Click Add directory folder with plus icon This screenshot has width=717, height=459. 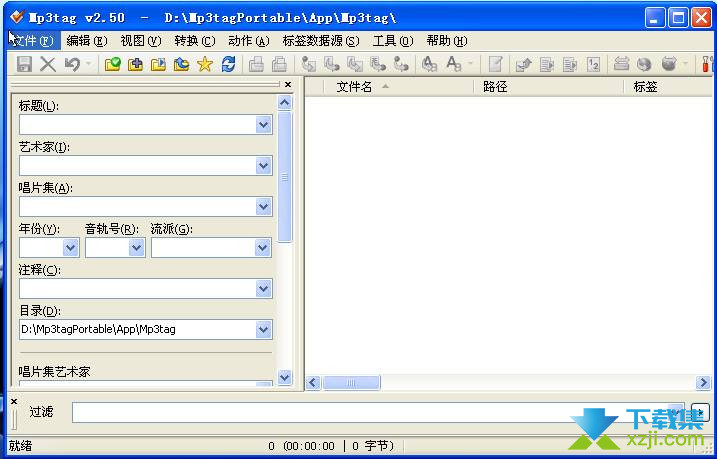click(135, 64)
